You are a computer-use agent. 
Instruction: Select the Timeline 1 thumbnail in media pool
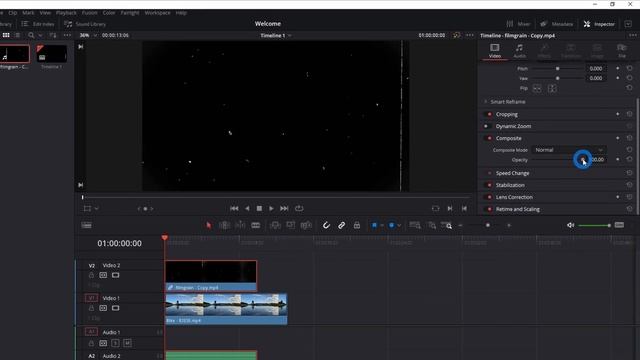pos(51,53)
